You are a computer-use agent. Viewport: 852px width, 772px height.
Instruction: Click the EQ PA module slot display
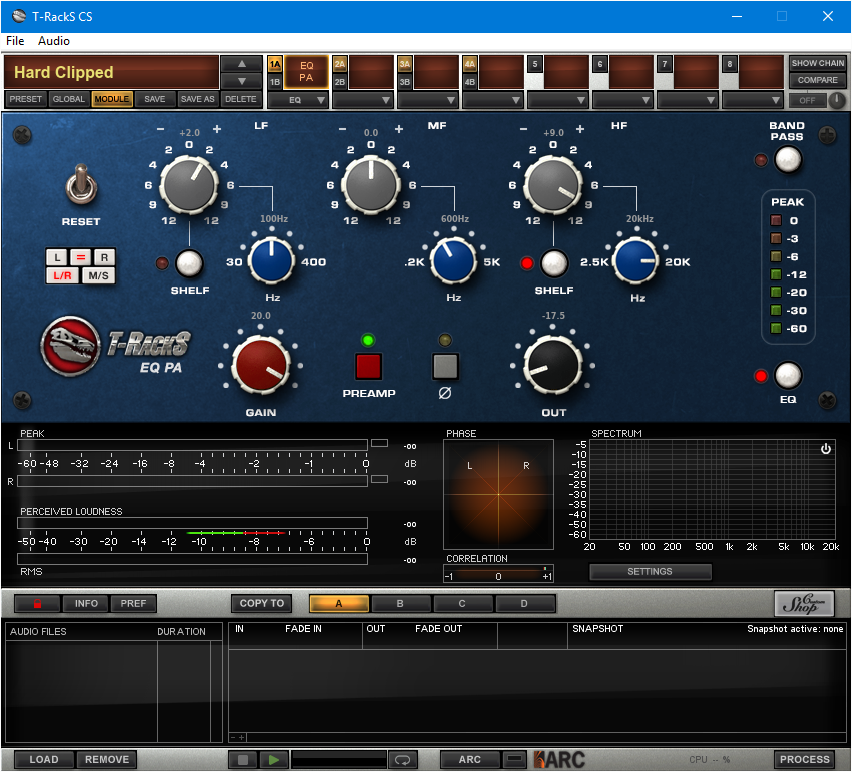306,72
